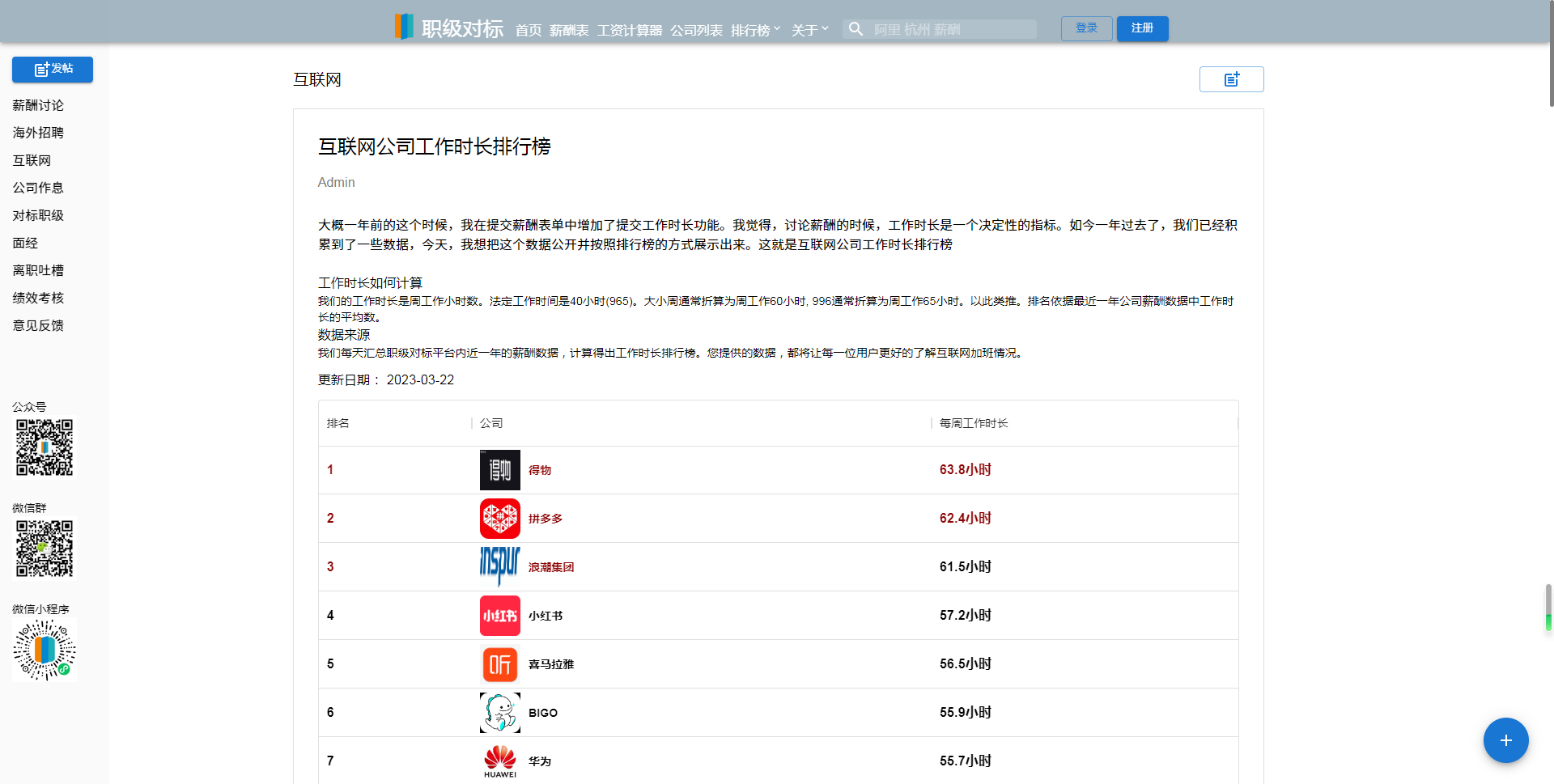Screen dimensions: 1554x784
Task: Click the 职级对标 site logo icon
Action: (404, 28)
